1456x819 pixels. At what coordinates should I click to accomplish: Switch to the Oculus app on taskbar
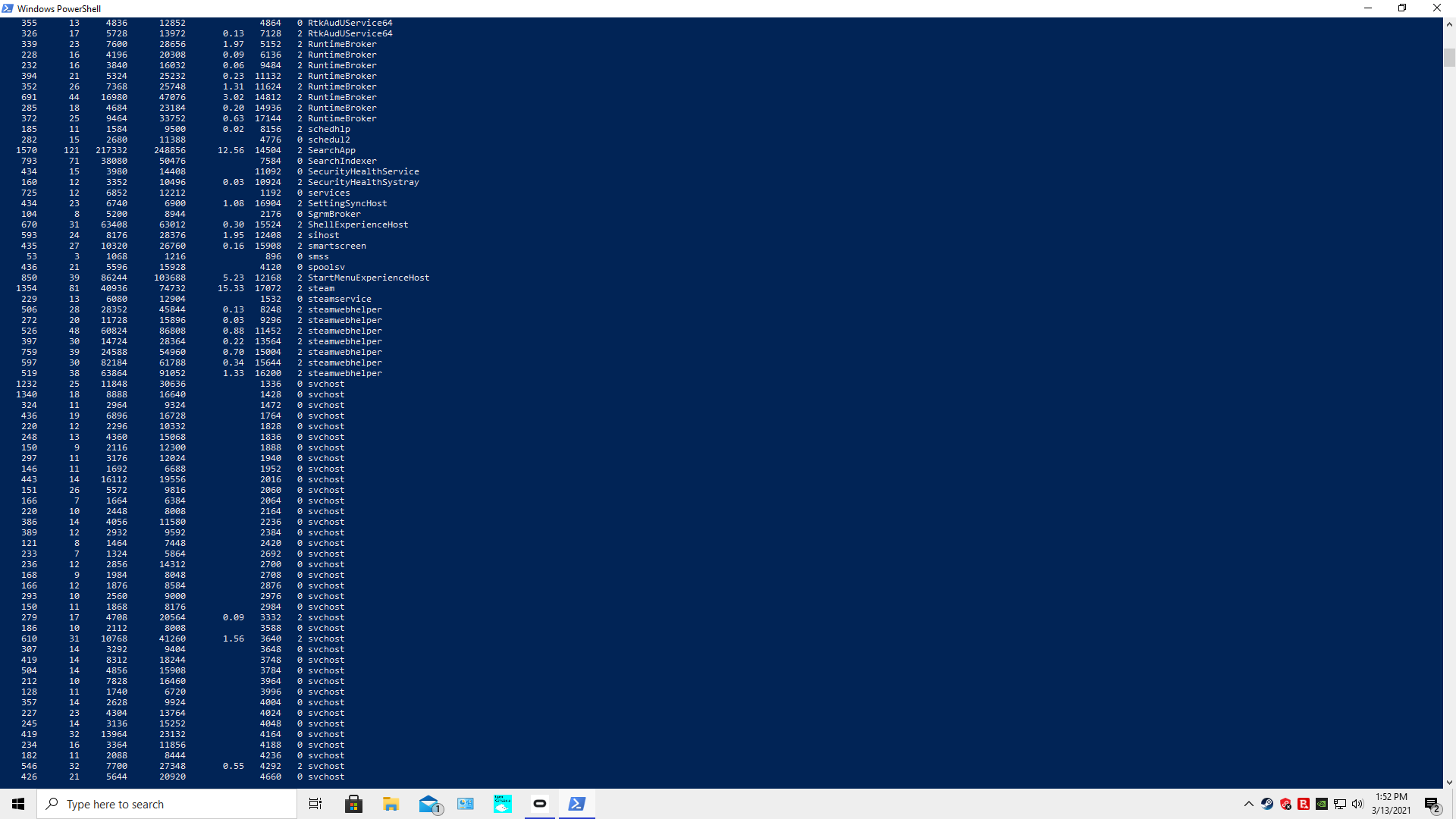(x=540, y=804)
